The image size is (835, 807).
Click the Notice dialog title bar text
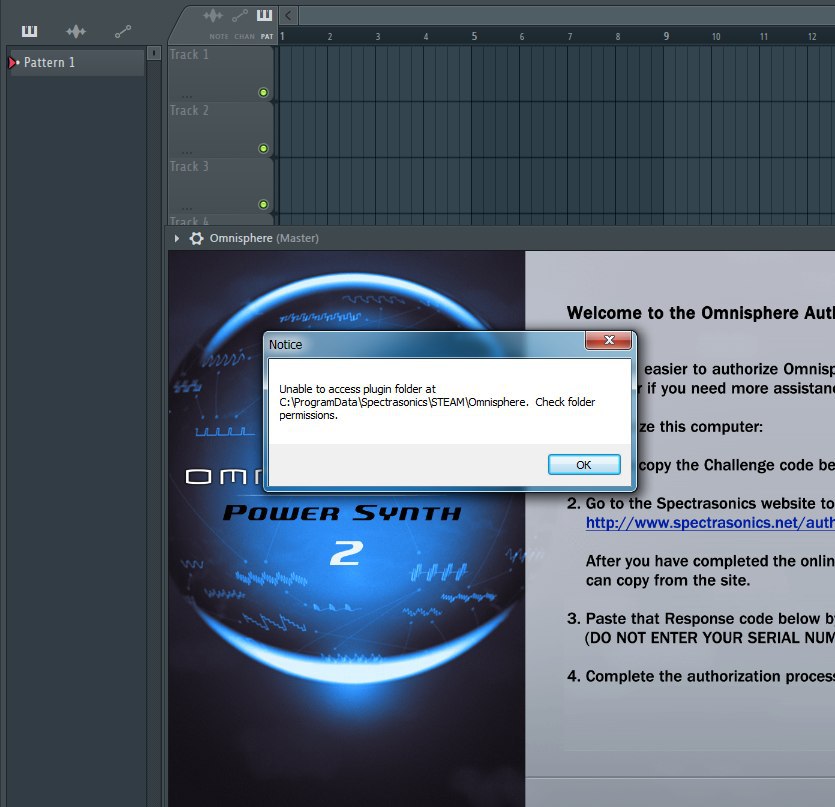click(x=285, y=345)
